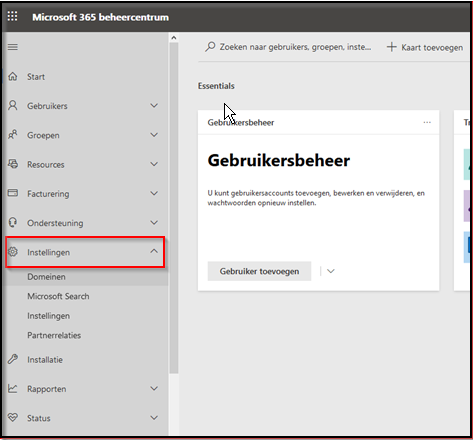The image size is (473, 440).
Task: Click the Essentials section heading
Action: [x=216, y=86]
